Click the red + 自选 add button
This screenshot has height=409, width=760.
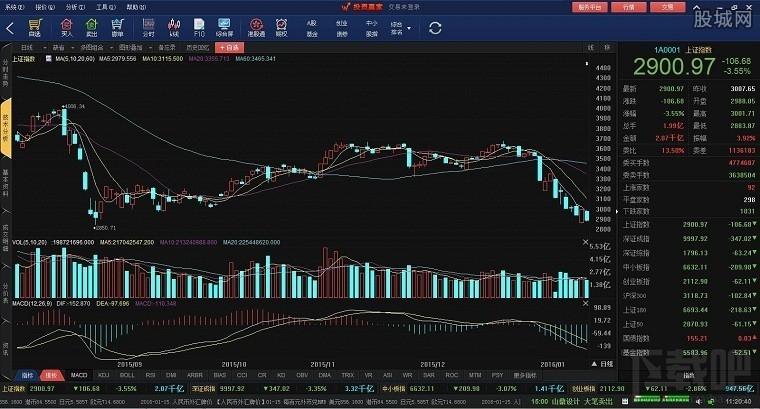[230, 47]
